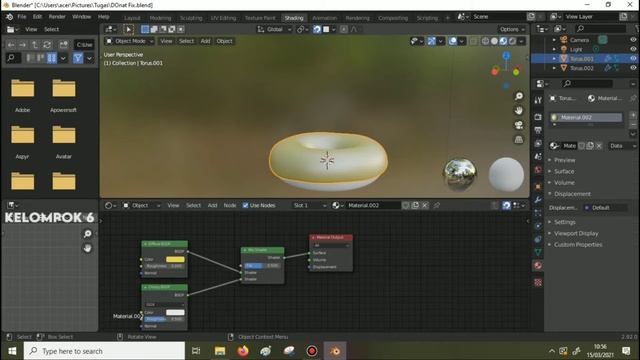This screenshot has width=640, height=360.
Task: Refresh the file browser list
Action: click(47, 44)
